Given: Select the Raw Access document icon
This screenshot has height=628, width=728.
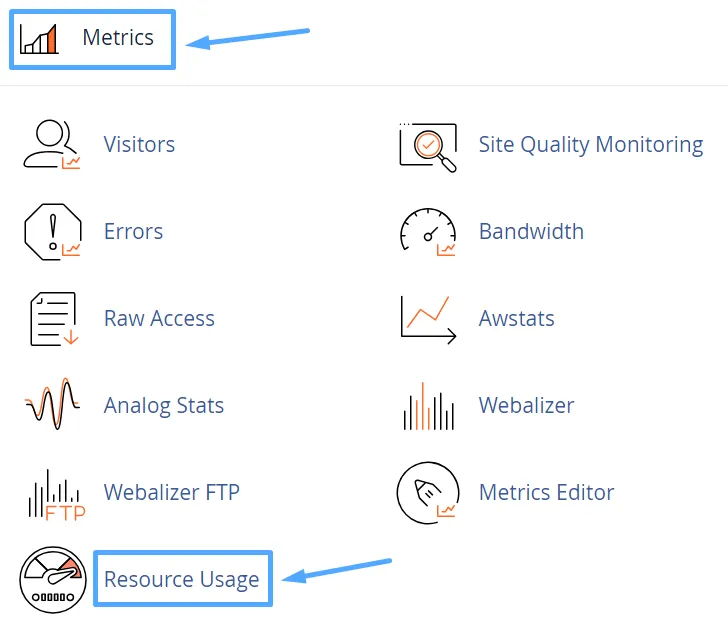Looking at the screenshot, I should click(x=52, y=319).
